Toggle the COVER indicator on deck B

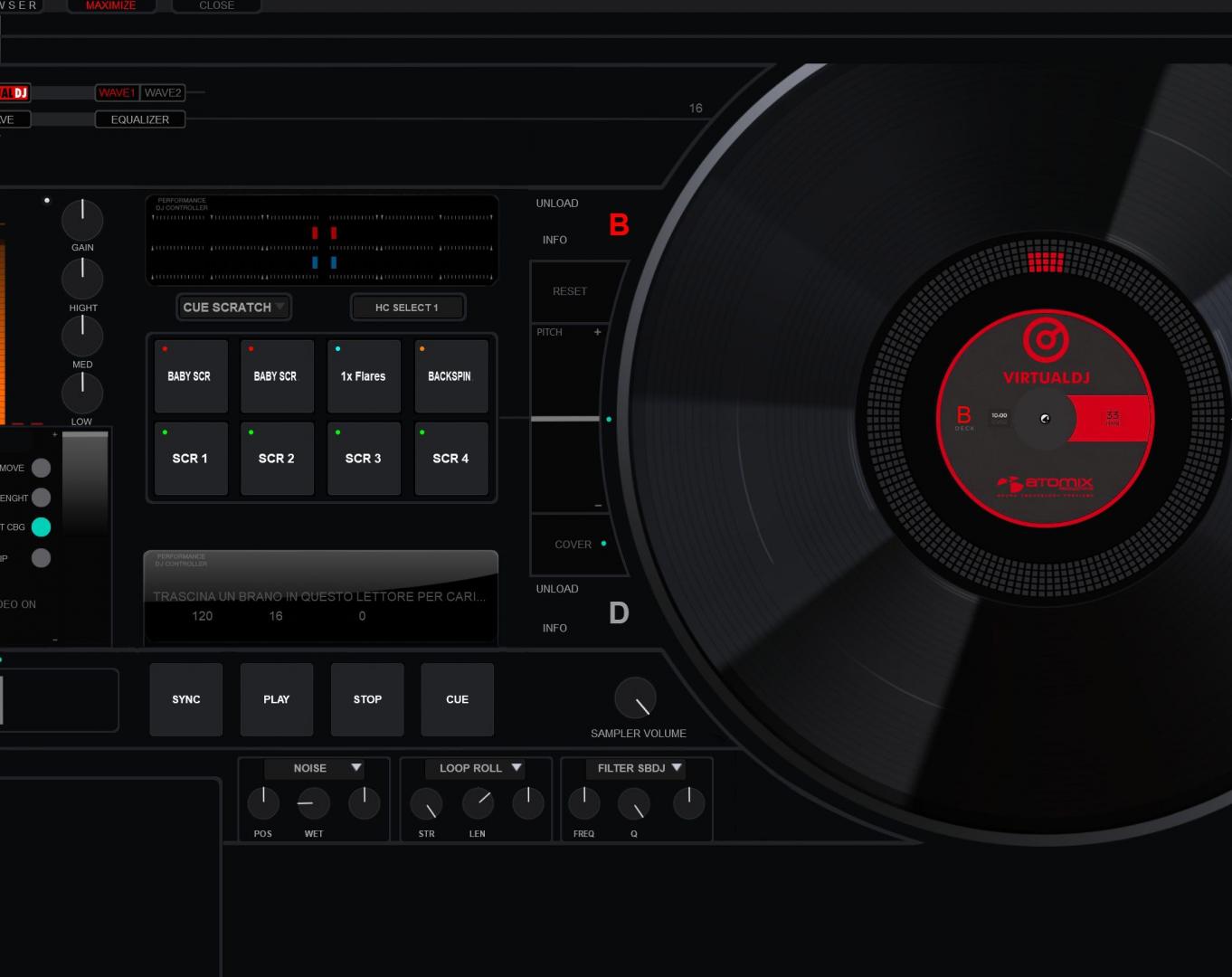603,543
